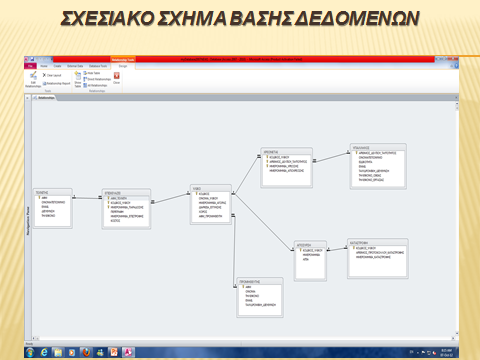Open the Database Tools tab
The height and width of the screenshot is (360, 480).
(x=98, y=66)
